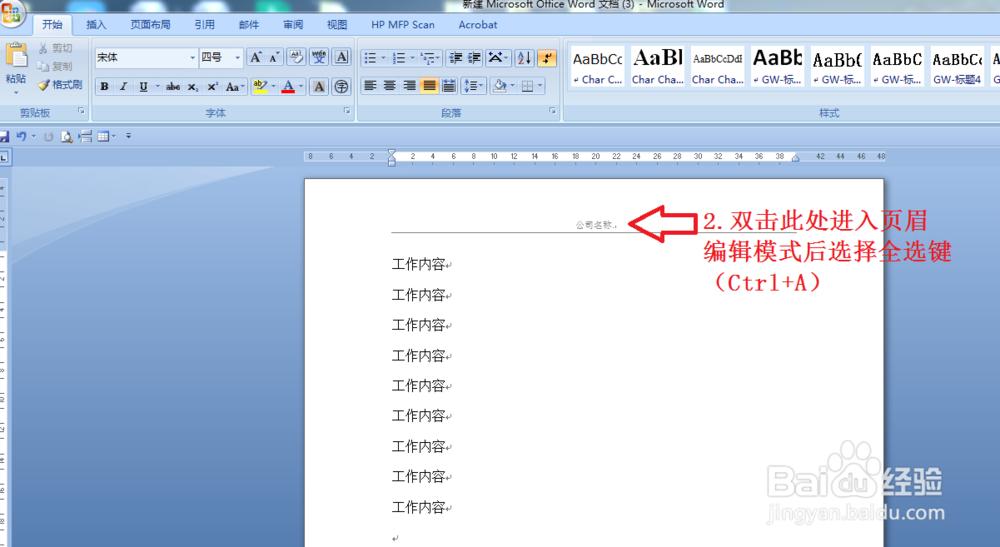1000x547 pixels.
Task: Click the Bullets list icon
Action: 370,59
